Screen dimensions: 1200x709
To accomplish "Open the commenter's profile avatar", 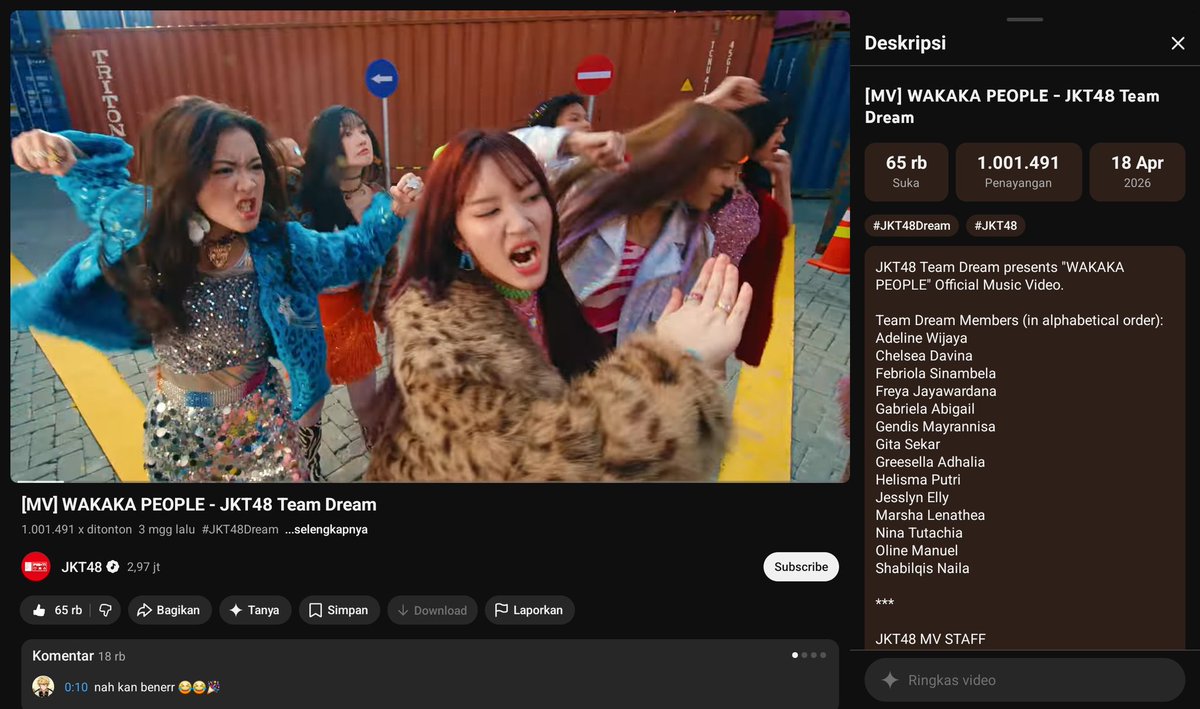I will tap(43, 686).
